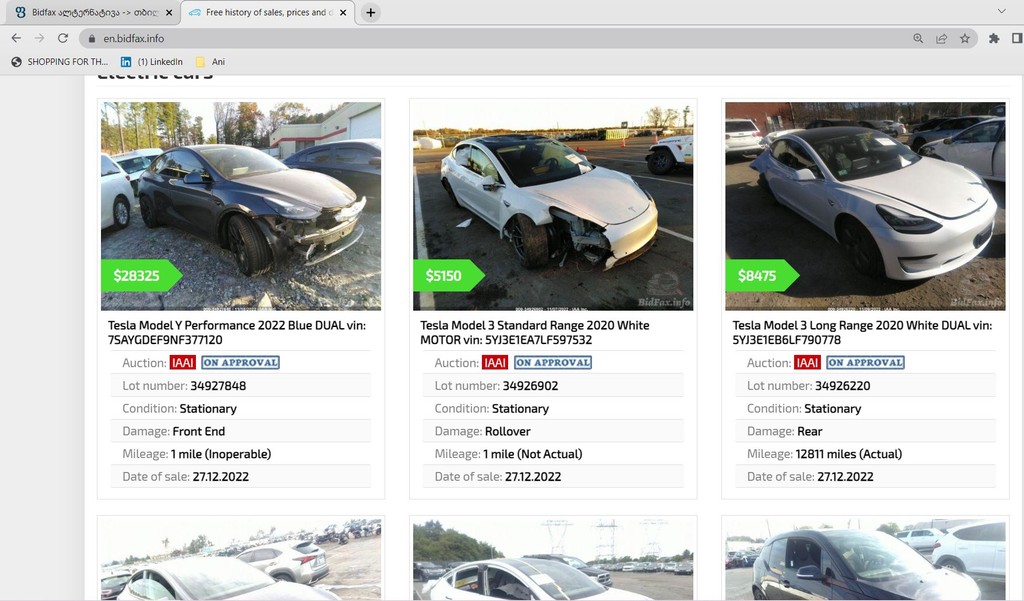Screen dimensions: 1024x601
Task: Select lot number 34927848
Action: tap(218, 386)
